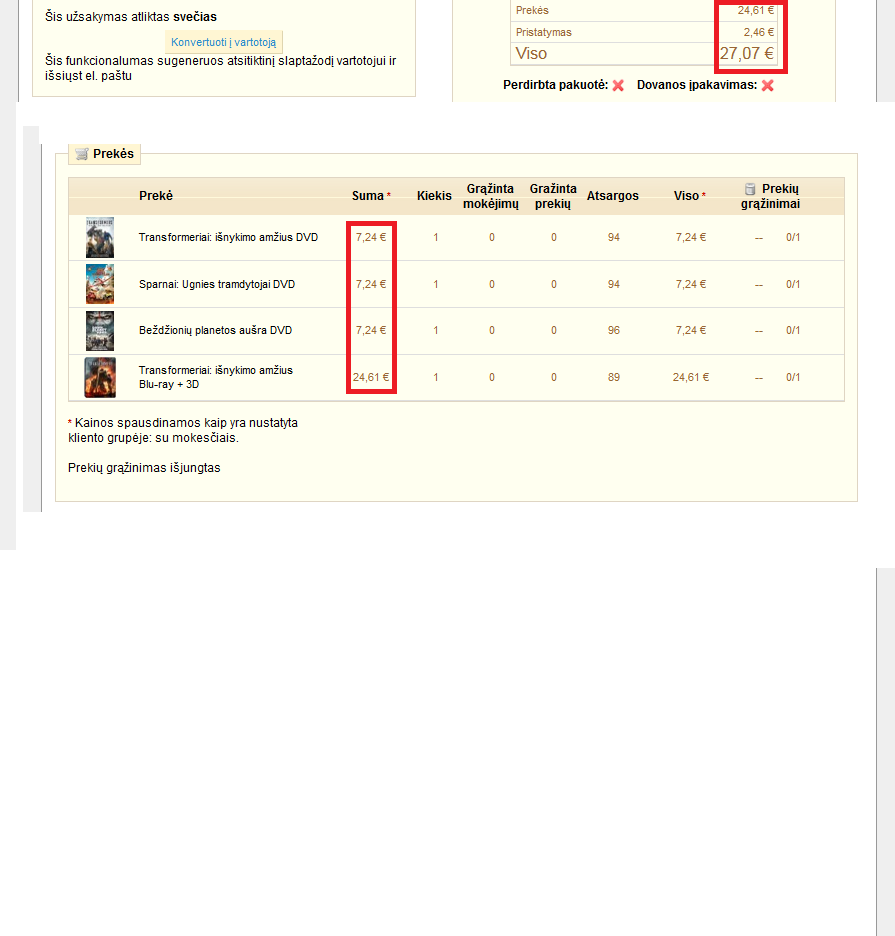Click the red X next to Dovanos įpakavimas
The image size is (895, 936).
click(768, 85)
